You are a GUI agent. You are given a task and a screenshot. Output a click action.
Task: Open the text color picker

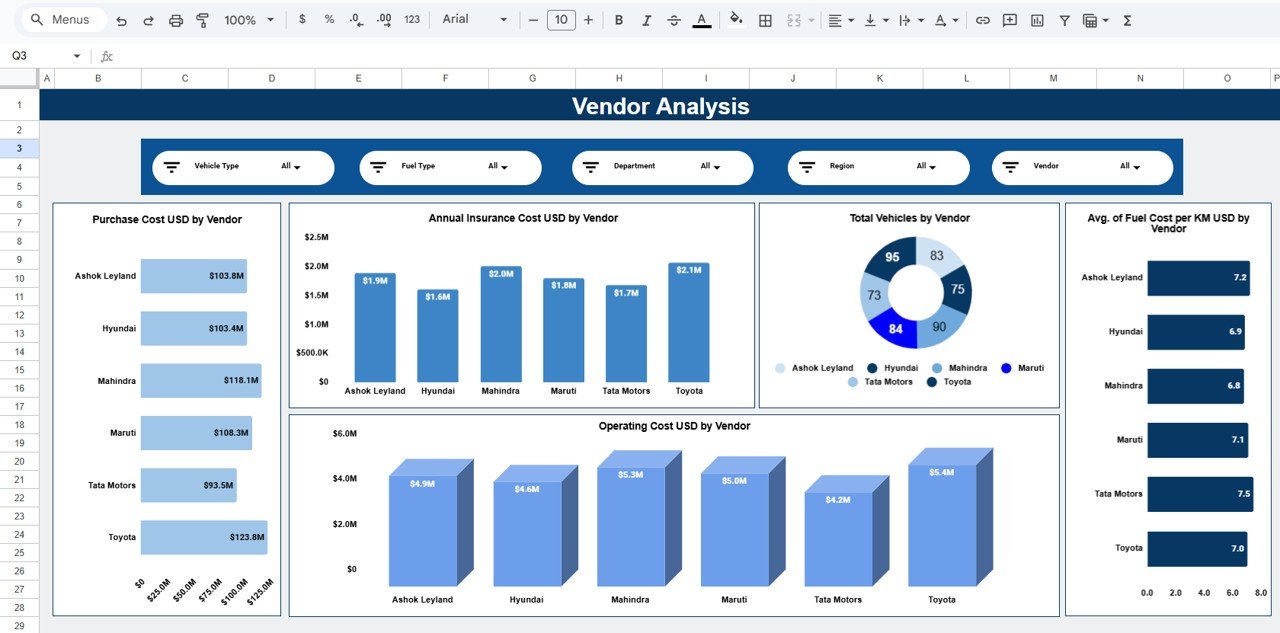coord(700,19)
